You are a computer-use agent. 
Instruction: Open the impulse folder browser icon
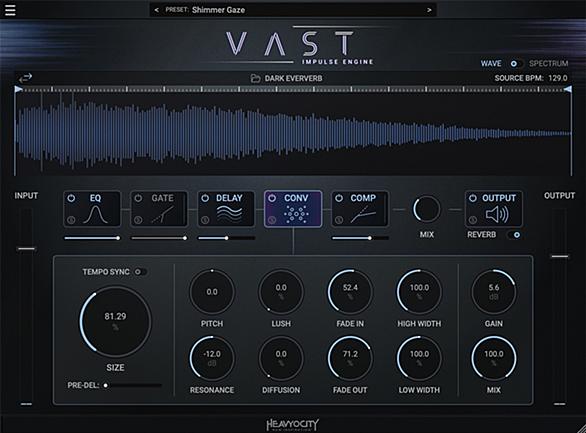[255, 78]
